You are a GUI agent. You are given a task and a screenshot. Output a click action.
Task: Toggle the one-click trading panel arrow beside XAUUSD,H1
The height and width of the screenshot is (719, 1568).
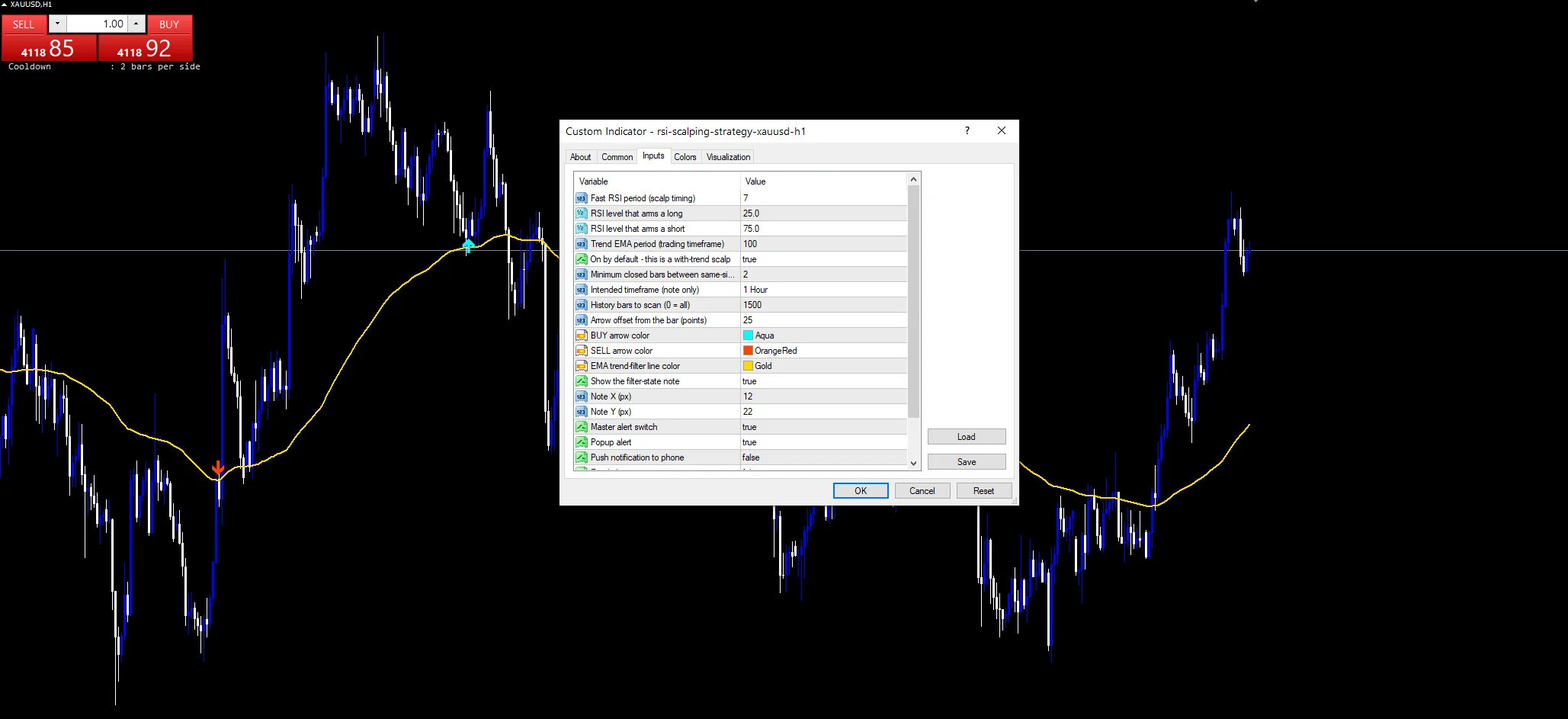coord(4,5)
